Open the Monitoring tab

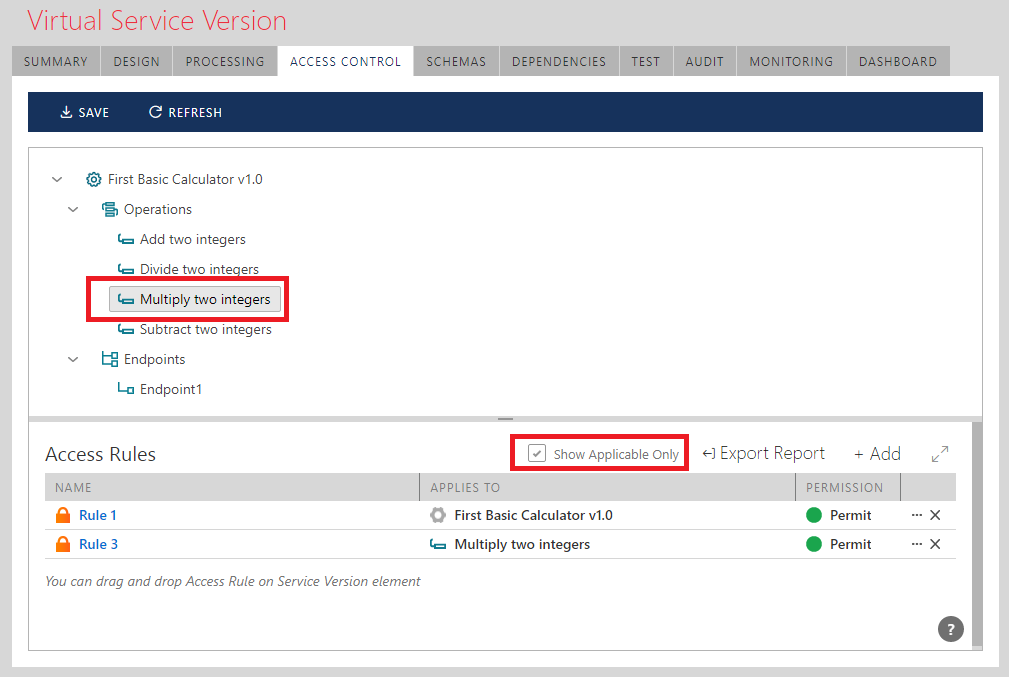(790, 61)
